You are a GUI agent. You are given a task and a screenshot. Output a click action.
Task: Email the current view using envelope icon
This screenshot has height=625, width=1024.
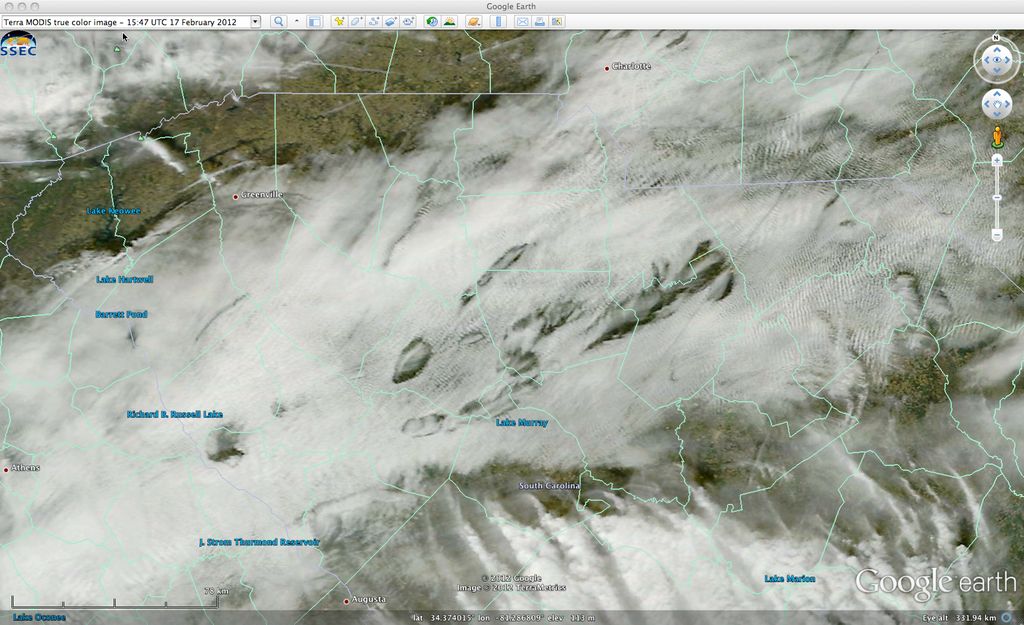[522, 22]
